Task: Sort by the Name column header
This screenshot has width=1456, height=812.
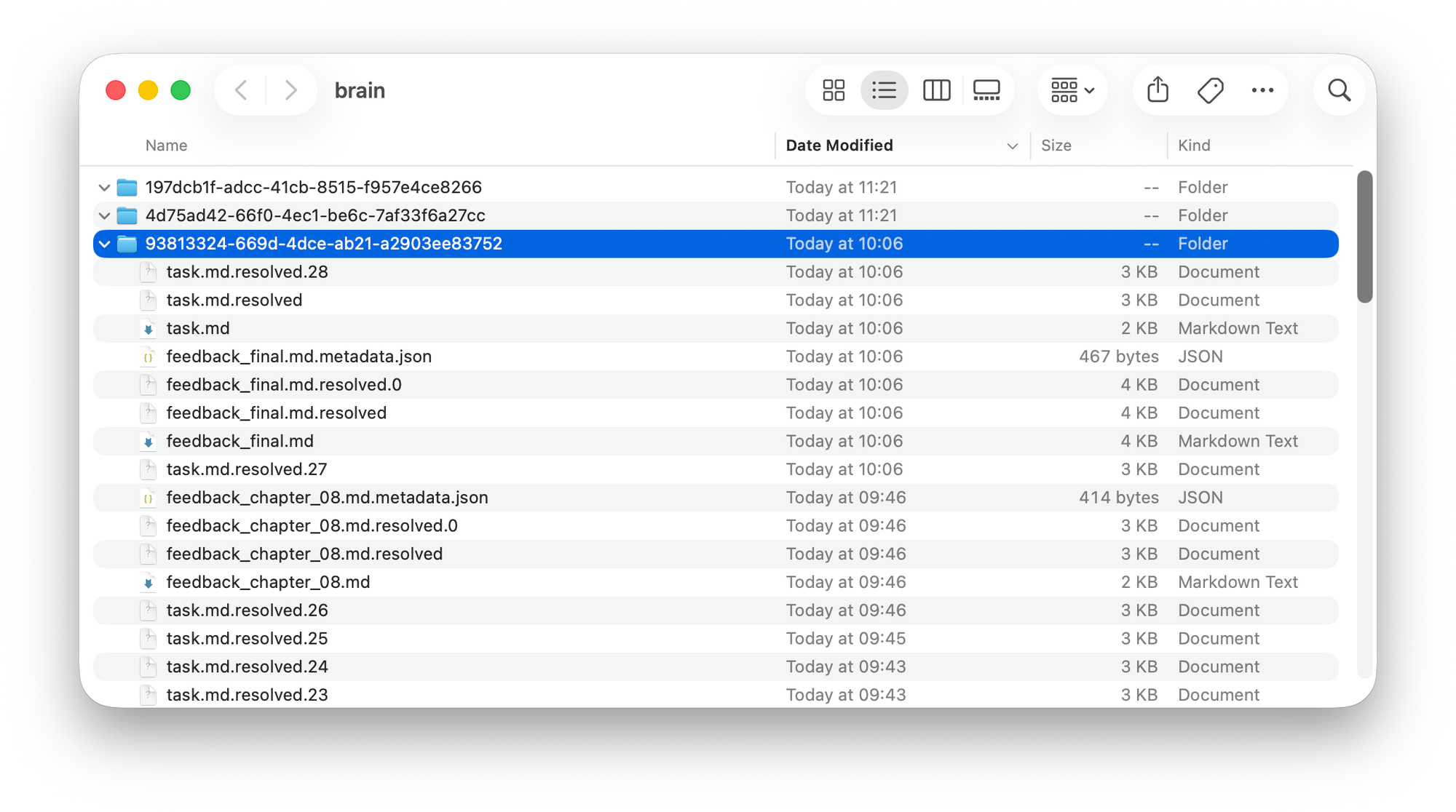Action: coord(167,146)
